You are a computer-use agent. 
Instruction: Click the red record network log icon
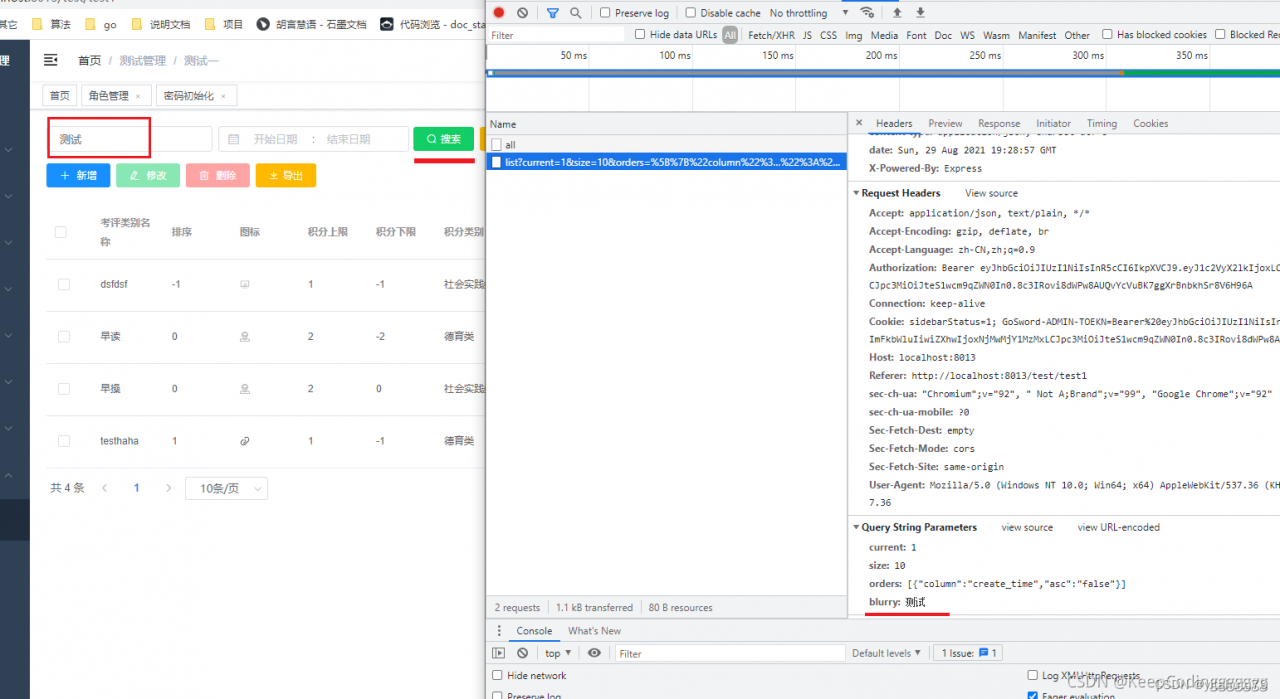pos(498,13)
